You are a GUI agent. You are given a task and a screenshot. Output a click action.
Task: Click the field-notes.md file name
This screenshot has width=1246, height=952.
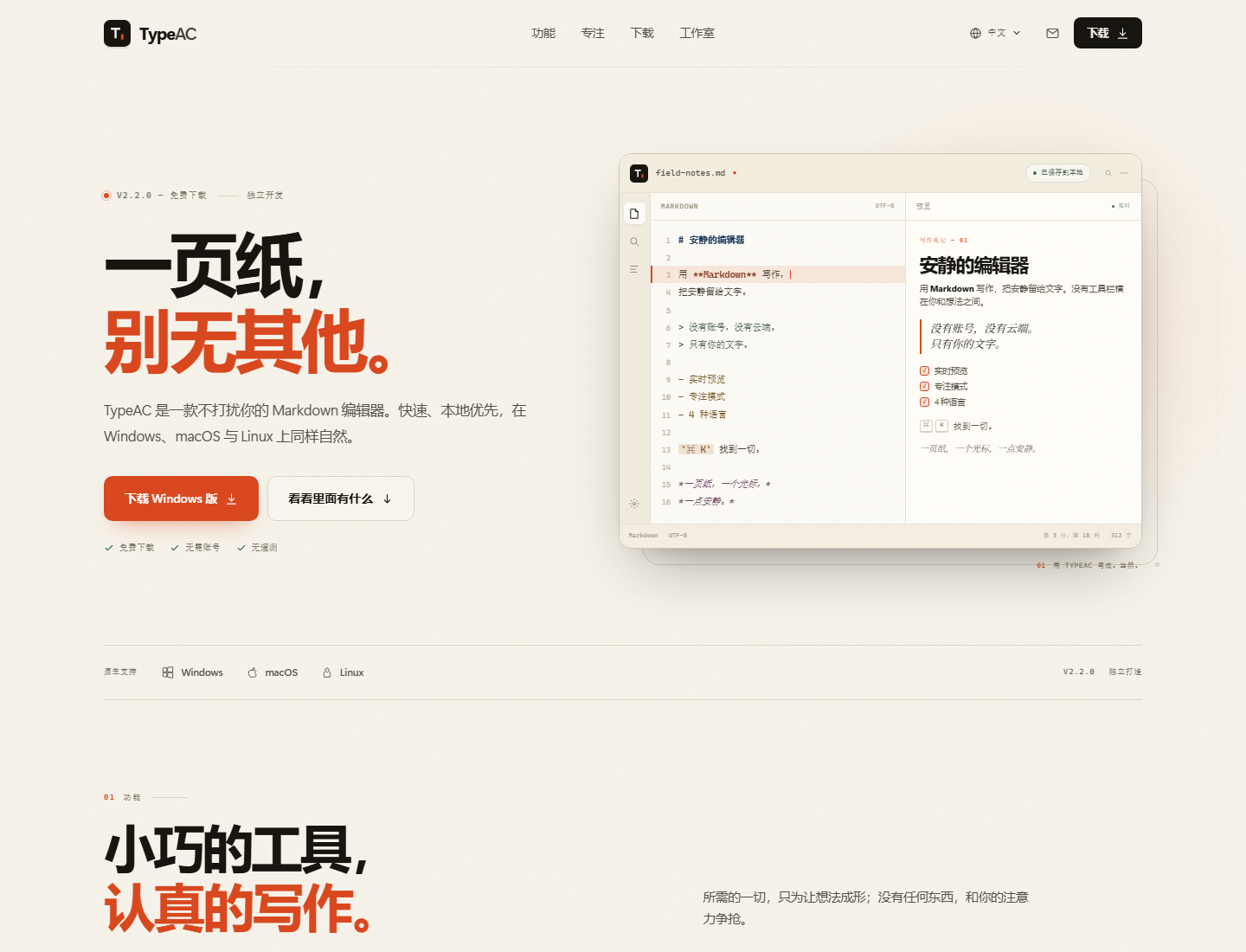(x=690, y=173)
